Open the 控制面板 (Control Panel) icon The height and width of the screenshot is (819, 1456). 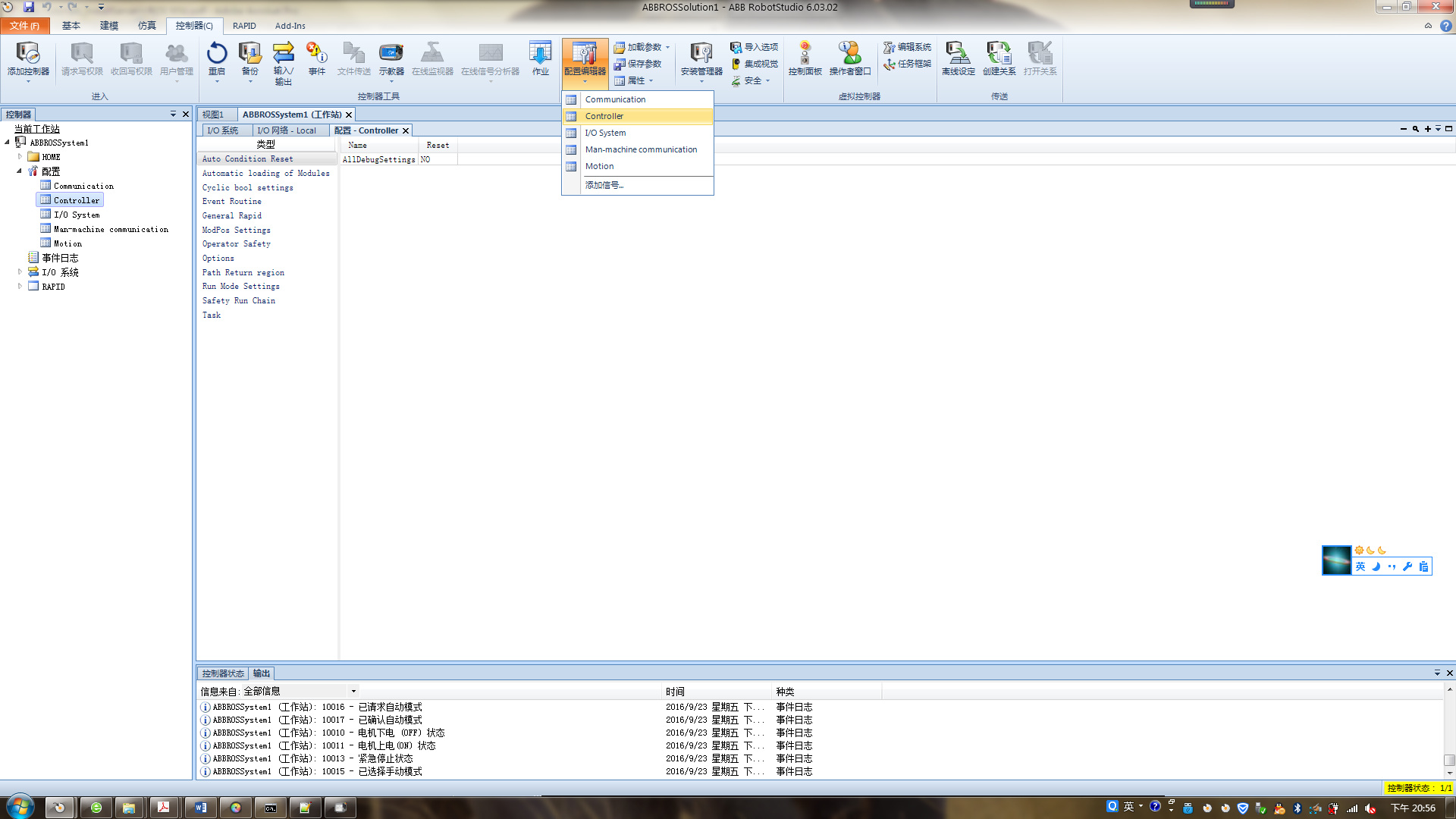805,59
